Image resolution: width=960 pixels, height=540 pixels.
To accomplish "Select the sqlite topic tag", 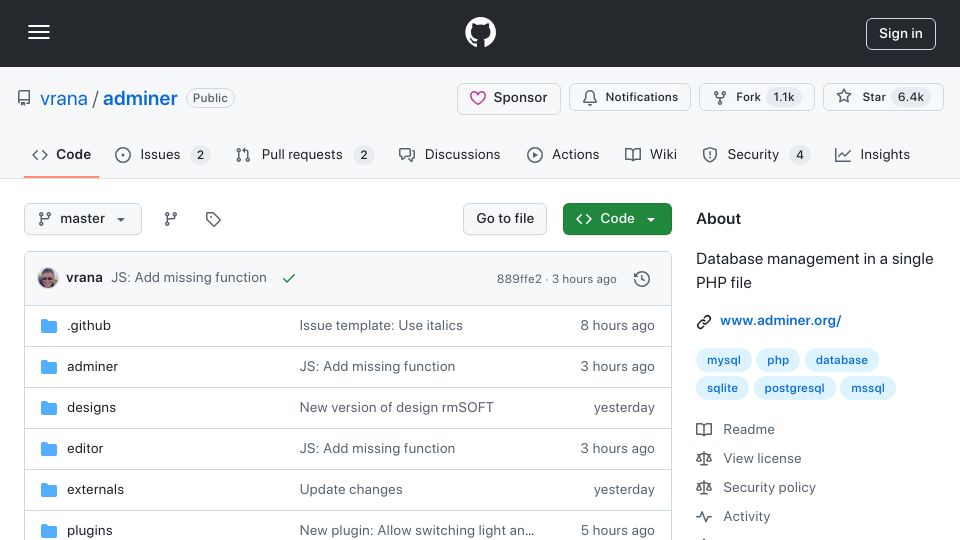I will click(x=722, y=388).
